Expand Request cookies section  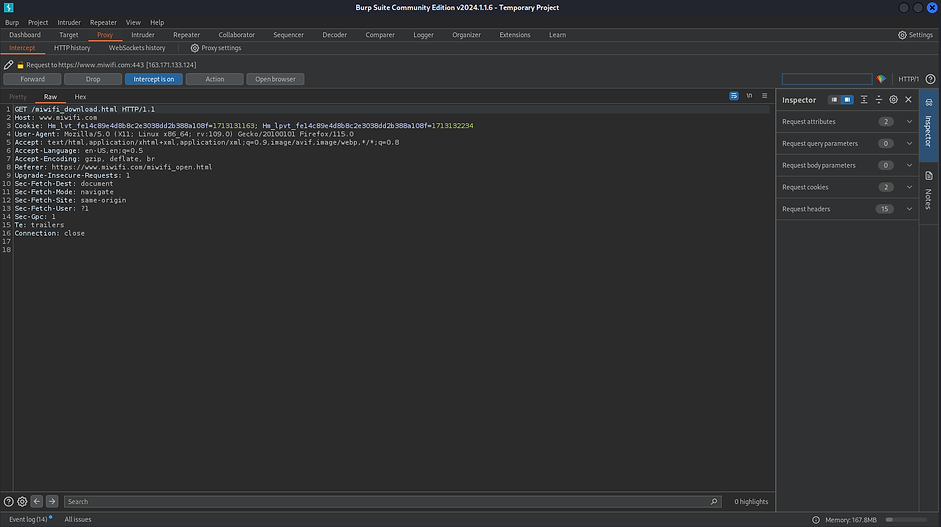(x=847, y=187)
